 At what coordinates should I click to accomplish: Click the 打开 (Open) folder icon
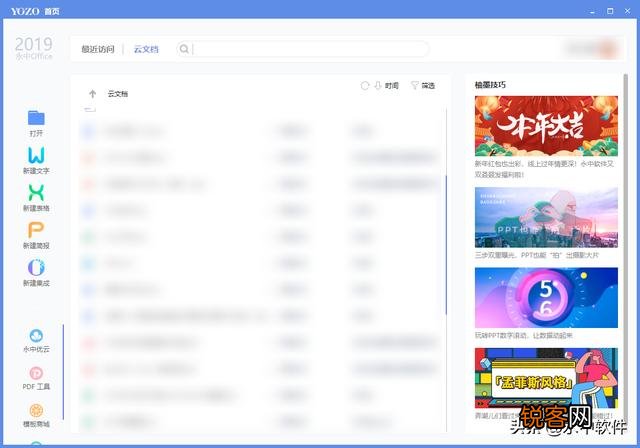pyautogui.click(x=36, y=118)
